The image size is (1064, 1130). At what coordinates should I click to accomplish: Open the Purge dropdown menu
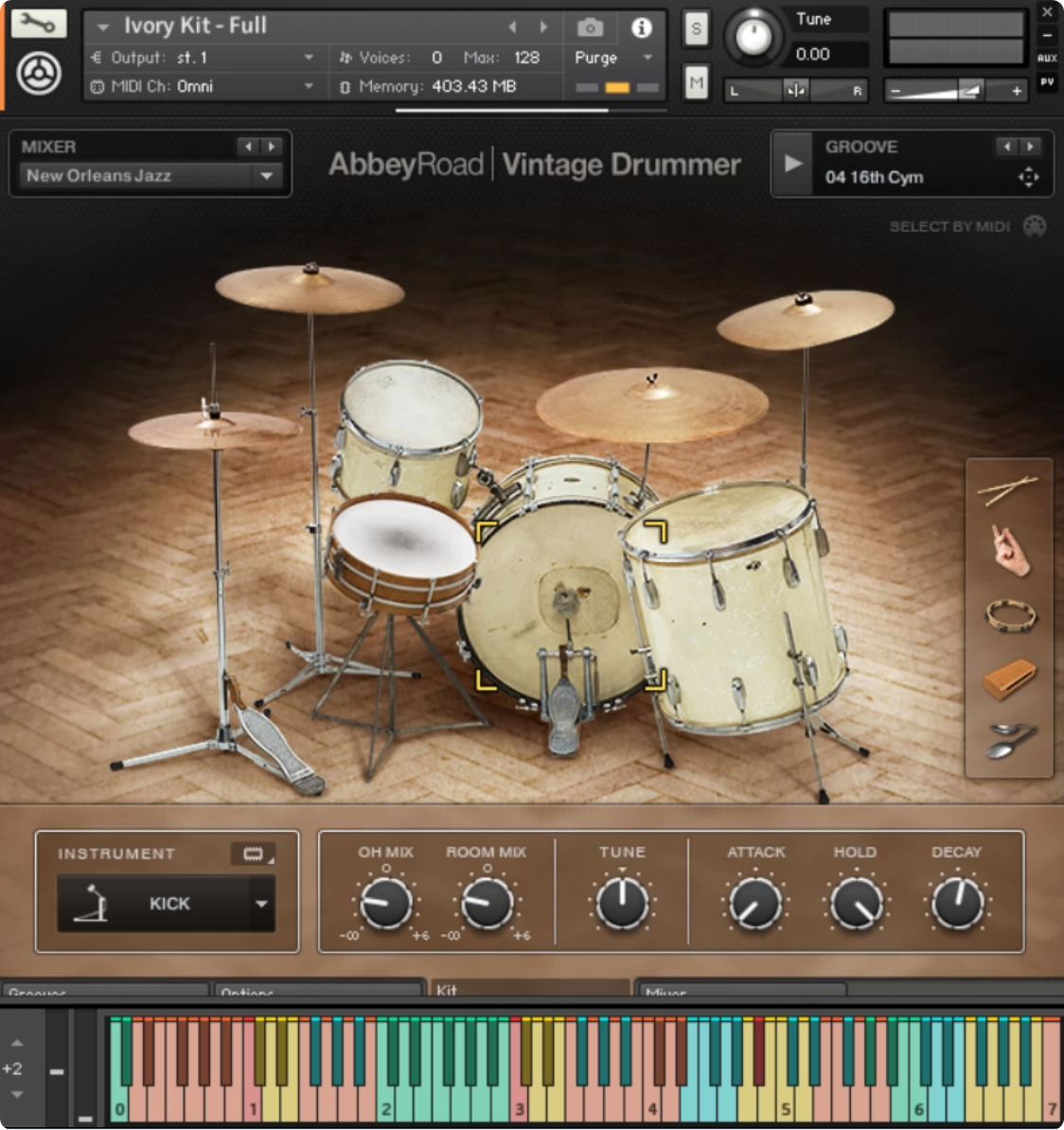point(612,58)
